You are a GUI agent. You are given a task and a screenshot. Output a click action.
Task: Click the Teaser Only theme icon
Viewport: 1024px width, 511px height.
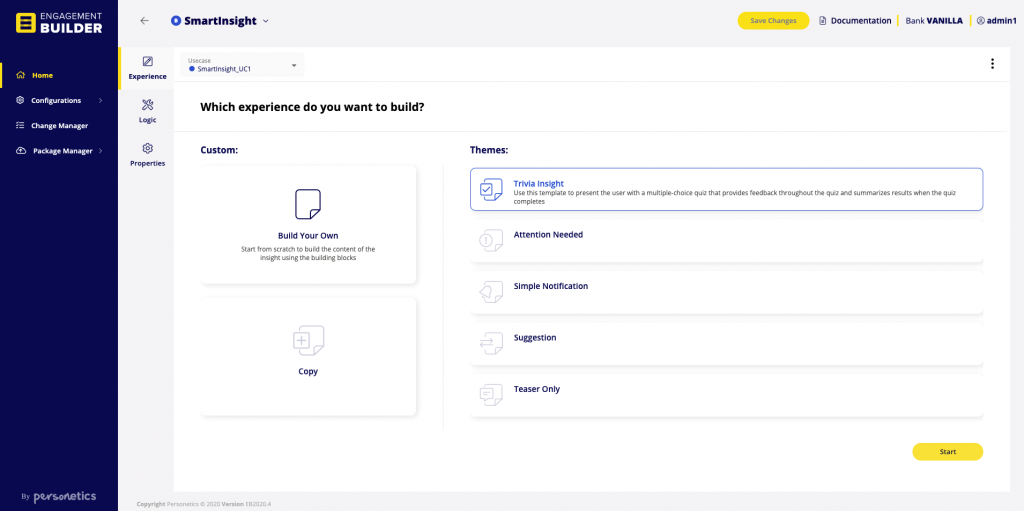point(491,394)
